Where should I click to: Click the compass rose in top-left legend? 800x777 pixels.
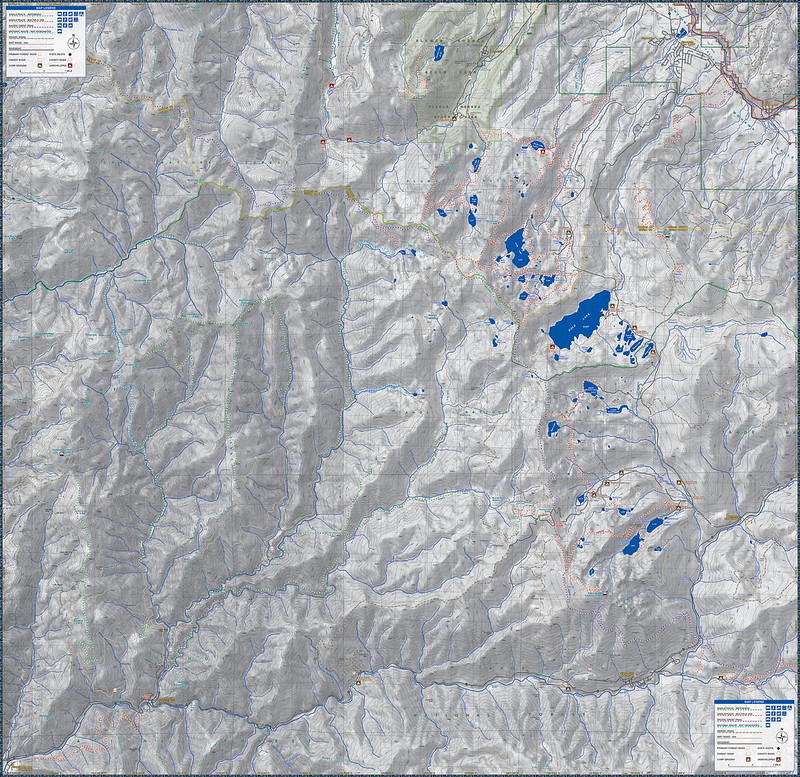click(x=73, y=43)
